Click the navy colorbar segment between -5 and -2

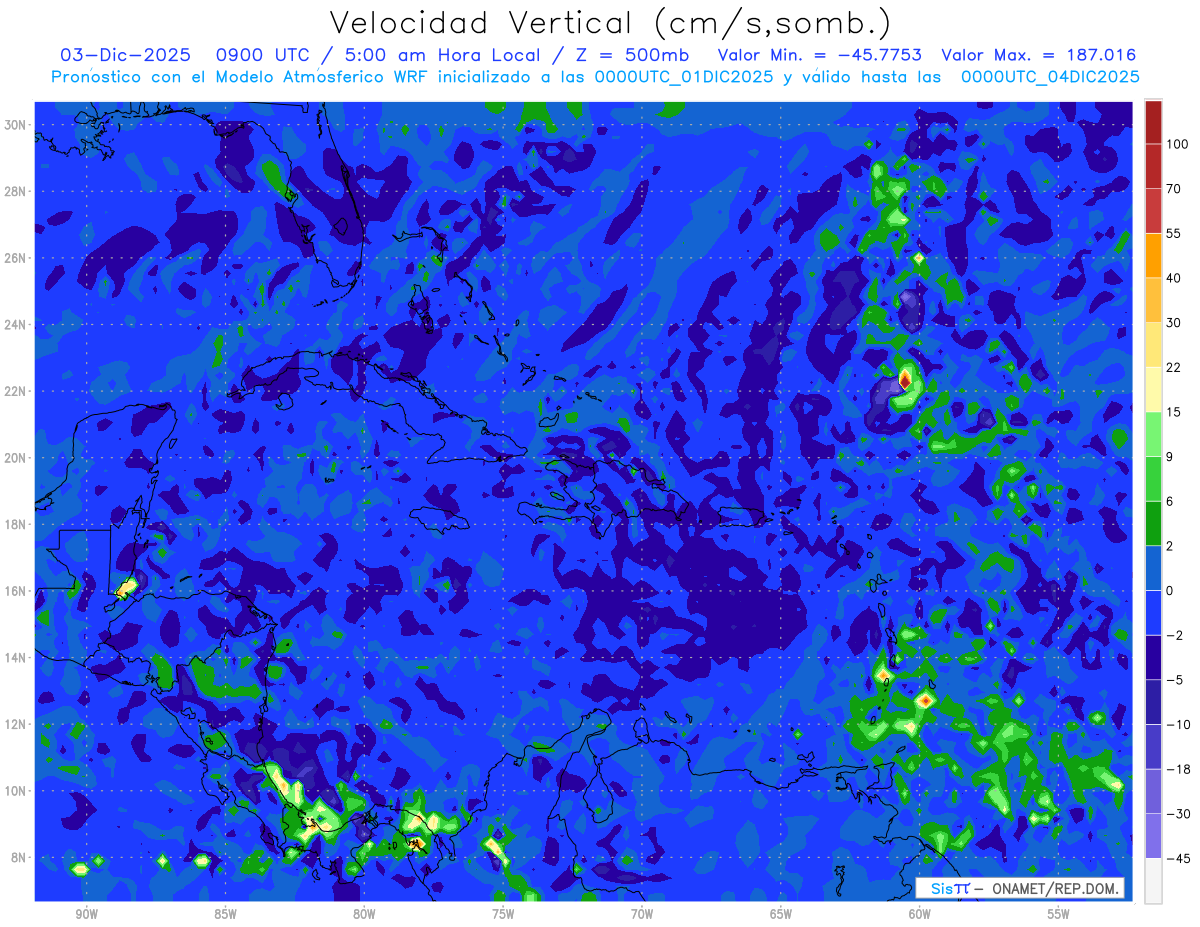click(1153, 657)
